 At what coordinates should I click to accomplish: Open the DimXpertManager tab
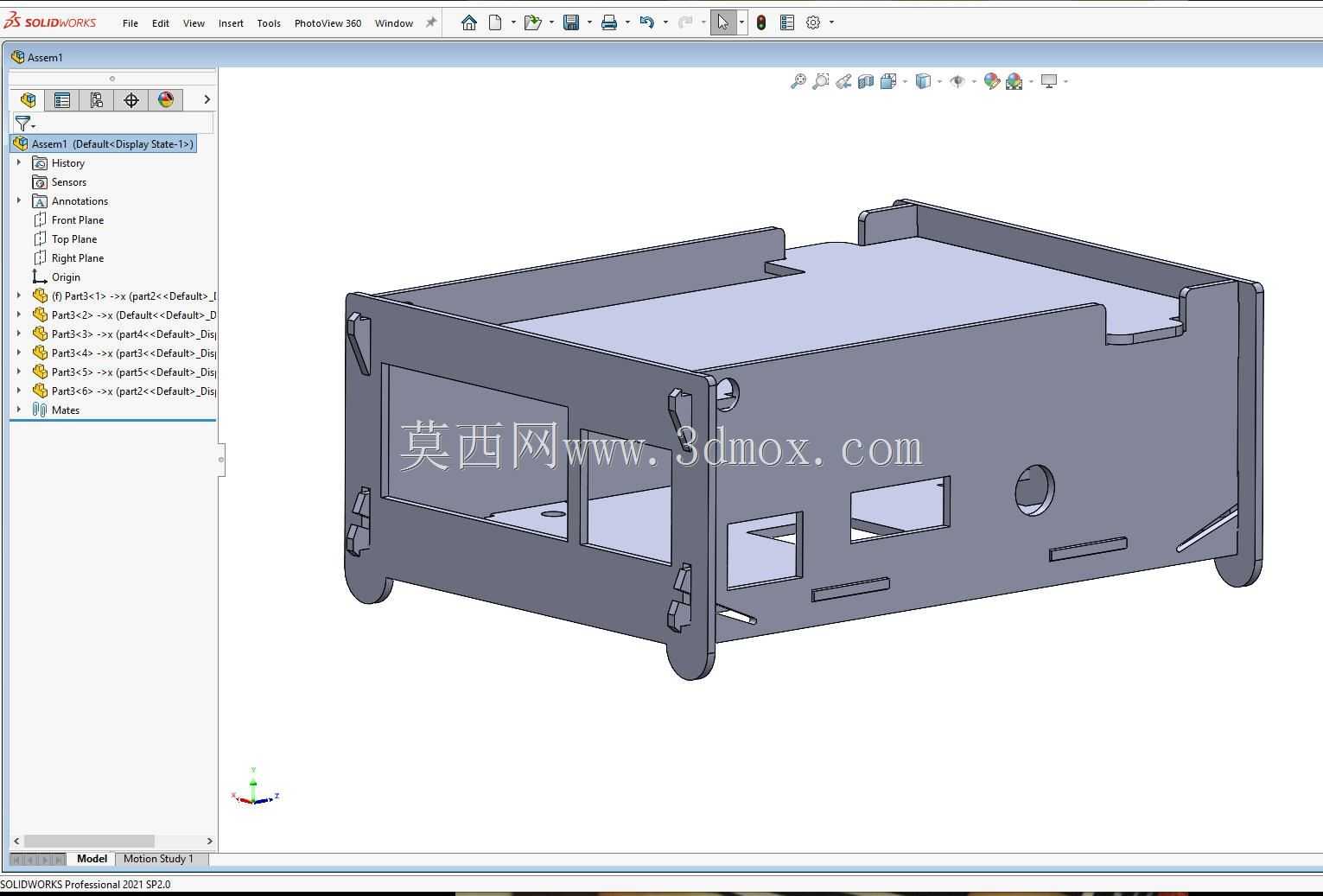tap(131, 99)
